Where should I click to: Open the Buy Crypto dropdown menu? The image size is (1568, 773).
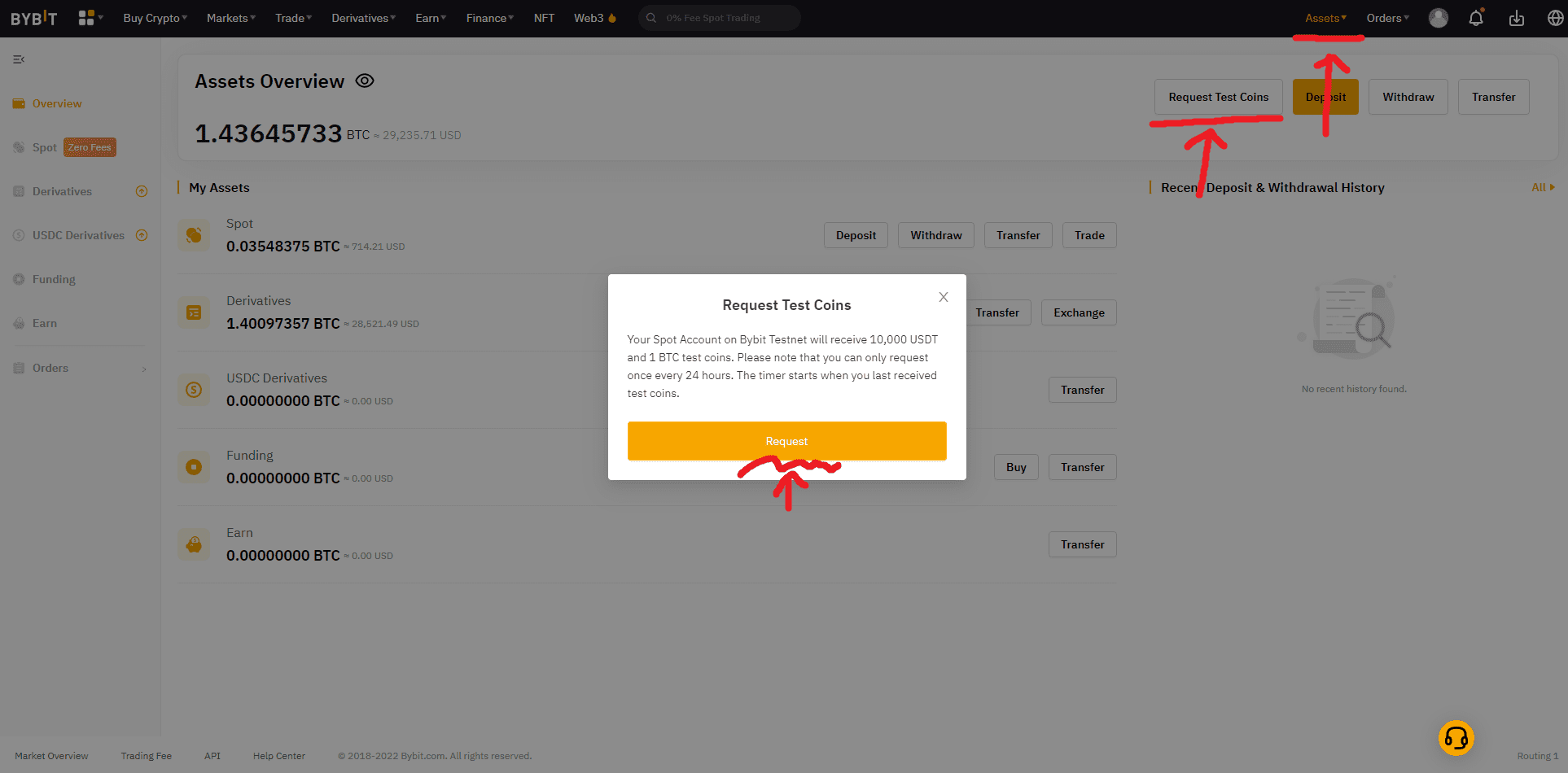coord(155,18)
